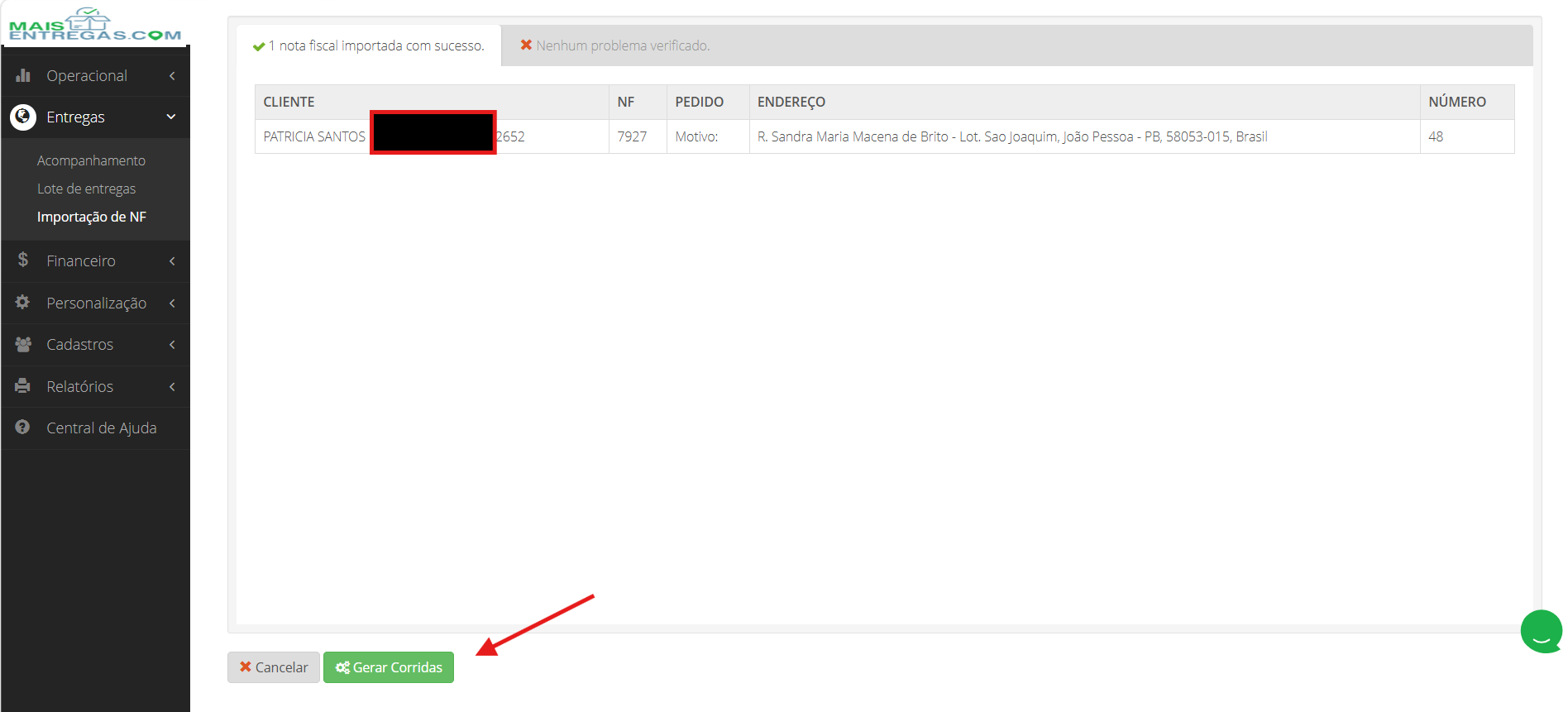Click the Financeiro menu label
The height and width of the screenshot is (712, 1568).
click(81, 261)
